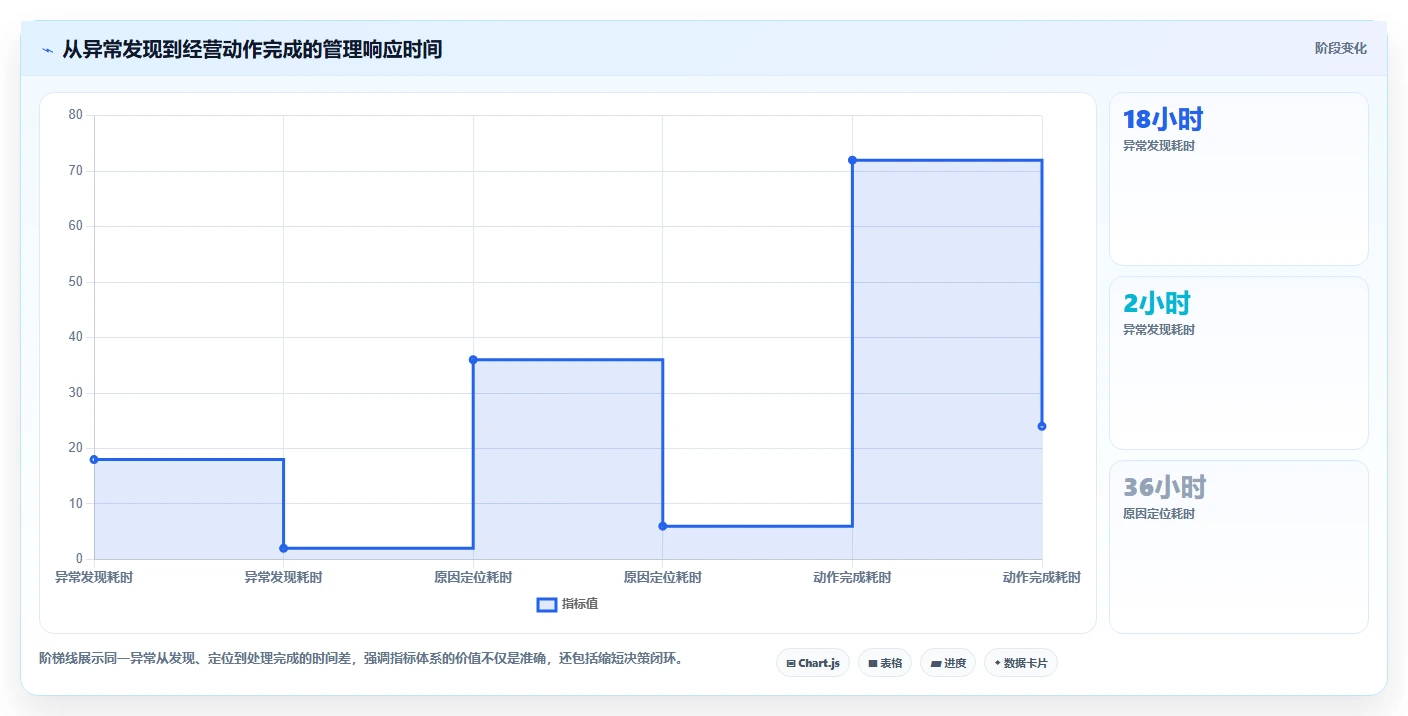1408x716 pixels.
Task: Select the 18小时 card value
Action: pyautogui.click(x=1163, y=120)
